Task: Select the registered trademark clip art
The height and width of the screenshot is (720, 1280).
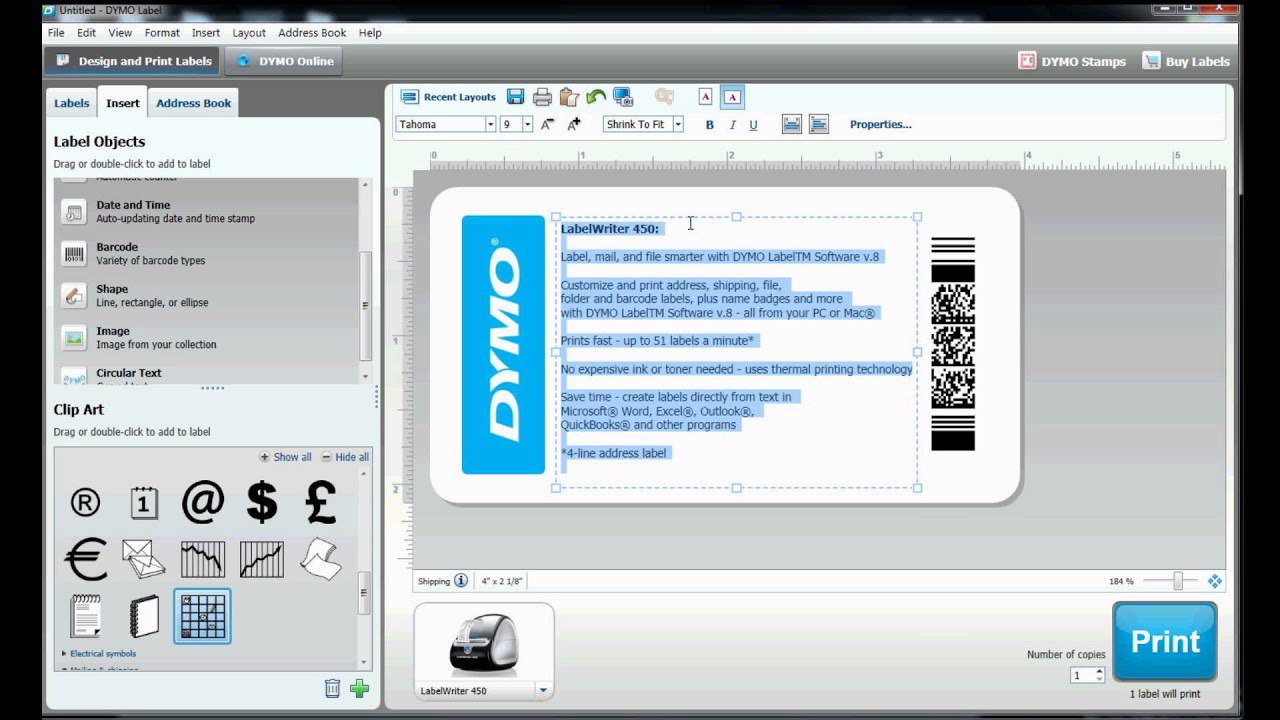Action: coord(85,503)
